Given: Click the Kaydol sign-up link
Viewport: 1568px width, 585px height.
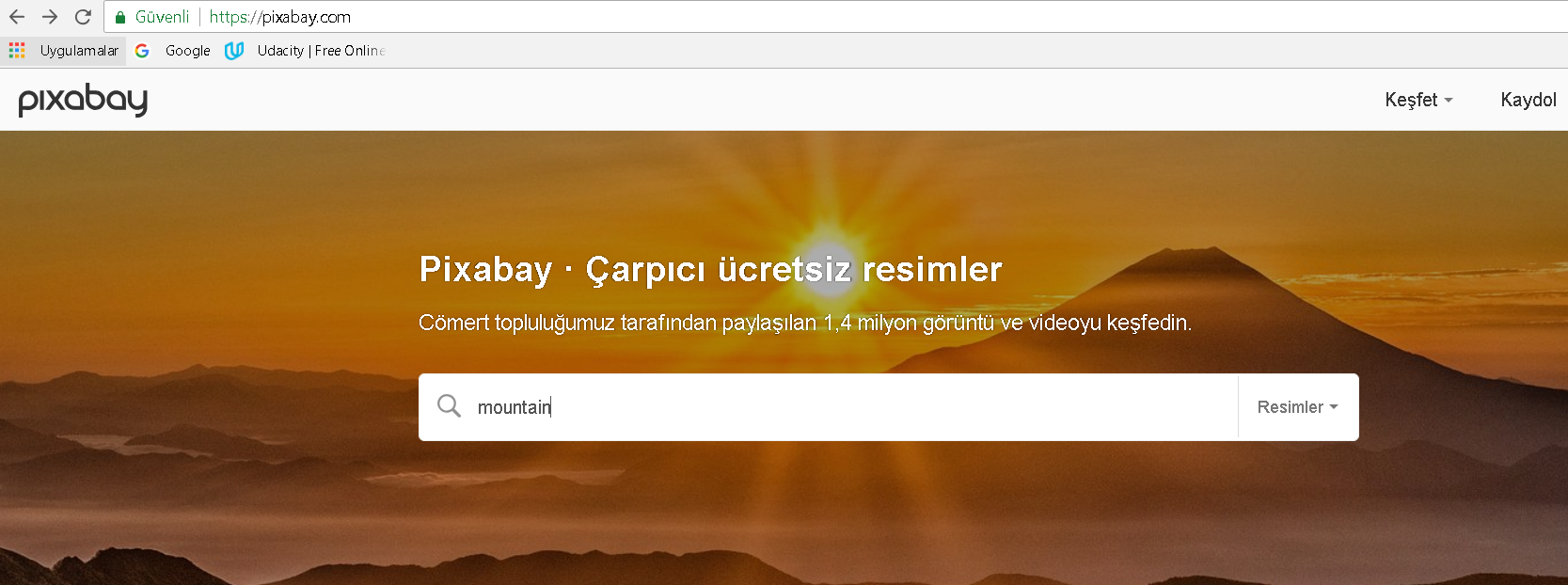Looking at the screenshot, I should (x=1528, y=100).
